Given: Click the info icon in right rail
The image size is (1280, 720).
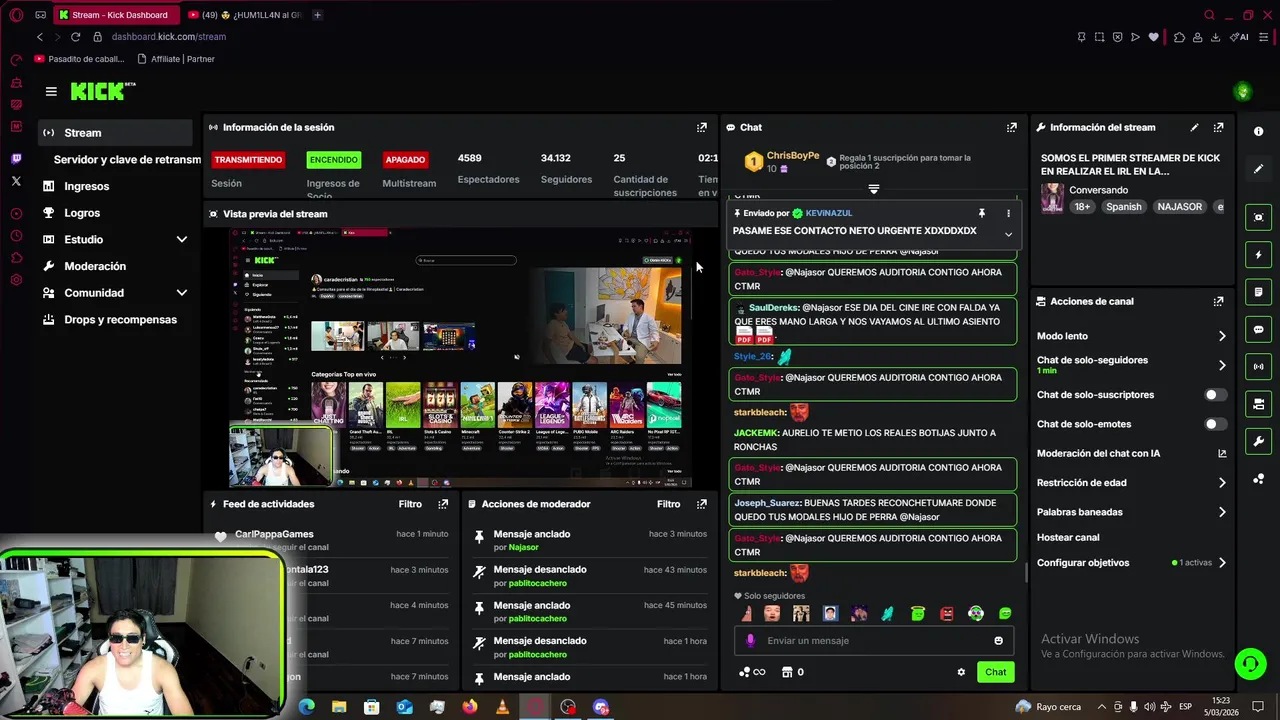Looking at the screenshot, I should pyautogui.click(x=1258, y=132).
